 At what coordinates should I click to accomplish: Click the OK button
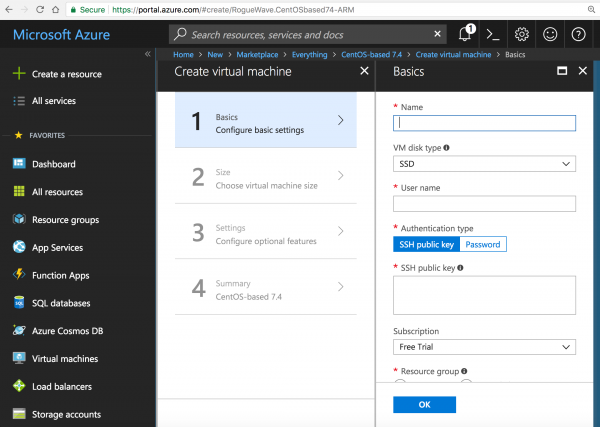click(424, 405)
